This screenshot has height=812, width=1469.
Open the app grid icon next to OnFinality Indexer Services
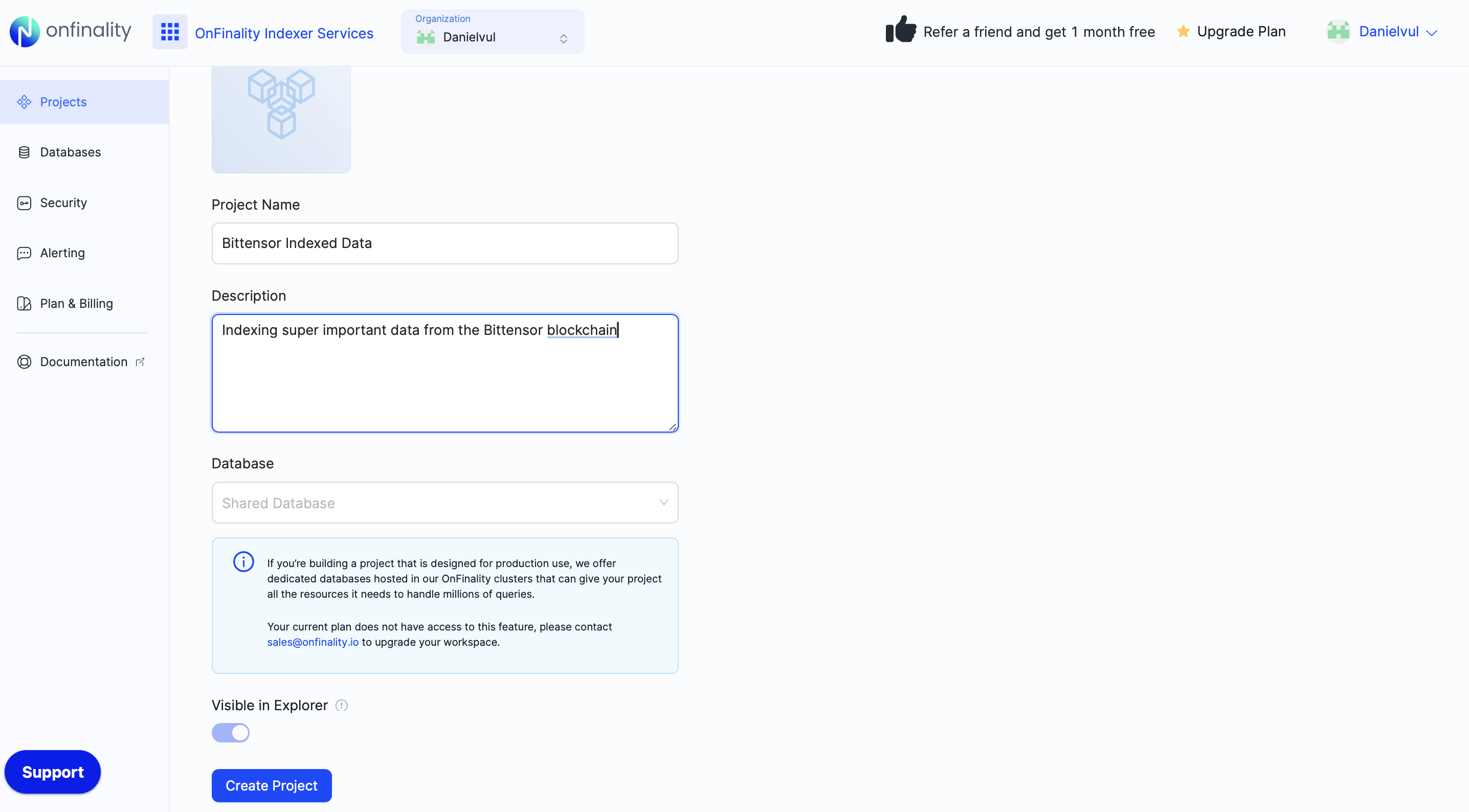[x=169, y=31]
